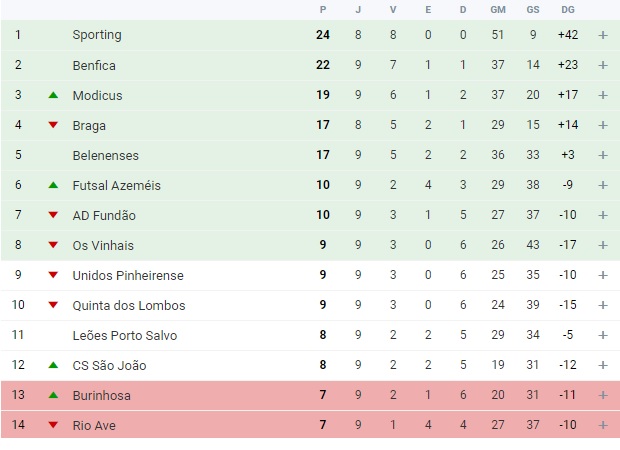The width and height of the screenshot is (620, 450).
Task: Select the Belenenses team name
Action: click(106, 155)
